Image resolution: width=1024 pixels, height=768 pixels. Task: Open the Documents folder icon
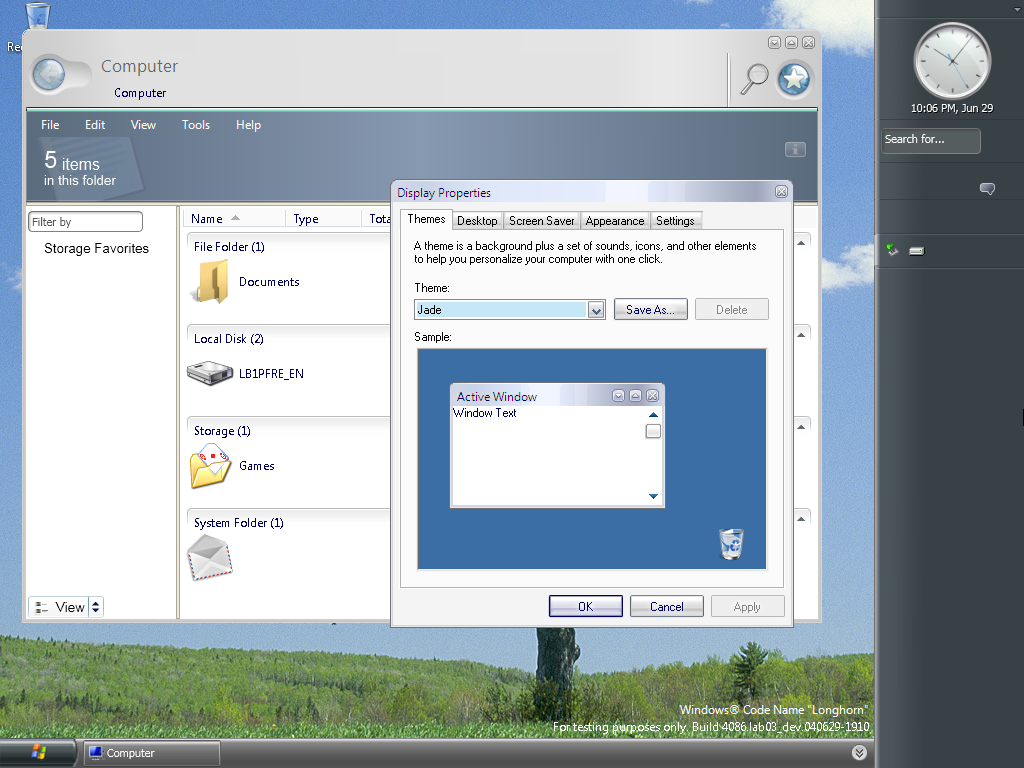[x=211, y=282]
